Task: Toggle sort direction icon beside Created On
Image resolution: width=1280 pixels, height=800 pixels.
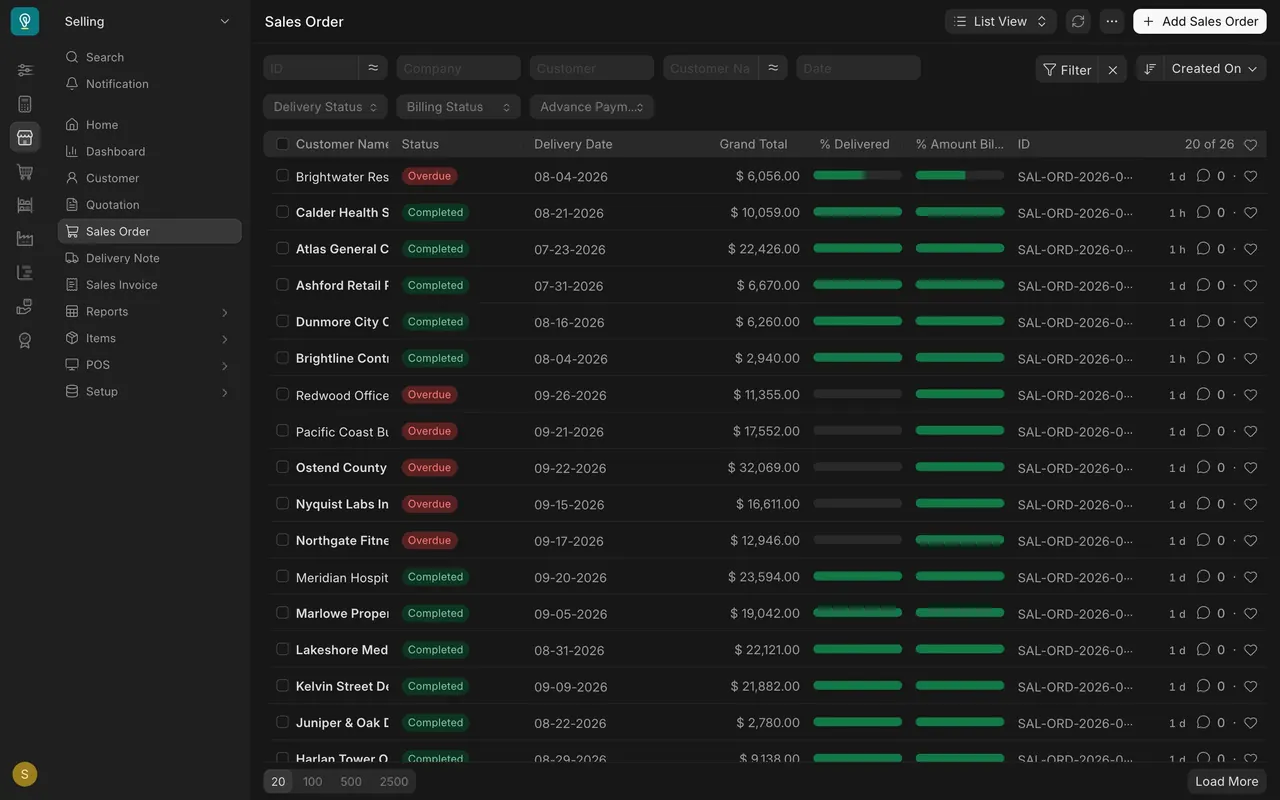Action: [x=1150, y=69]
